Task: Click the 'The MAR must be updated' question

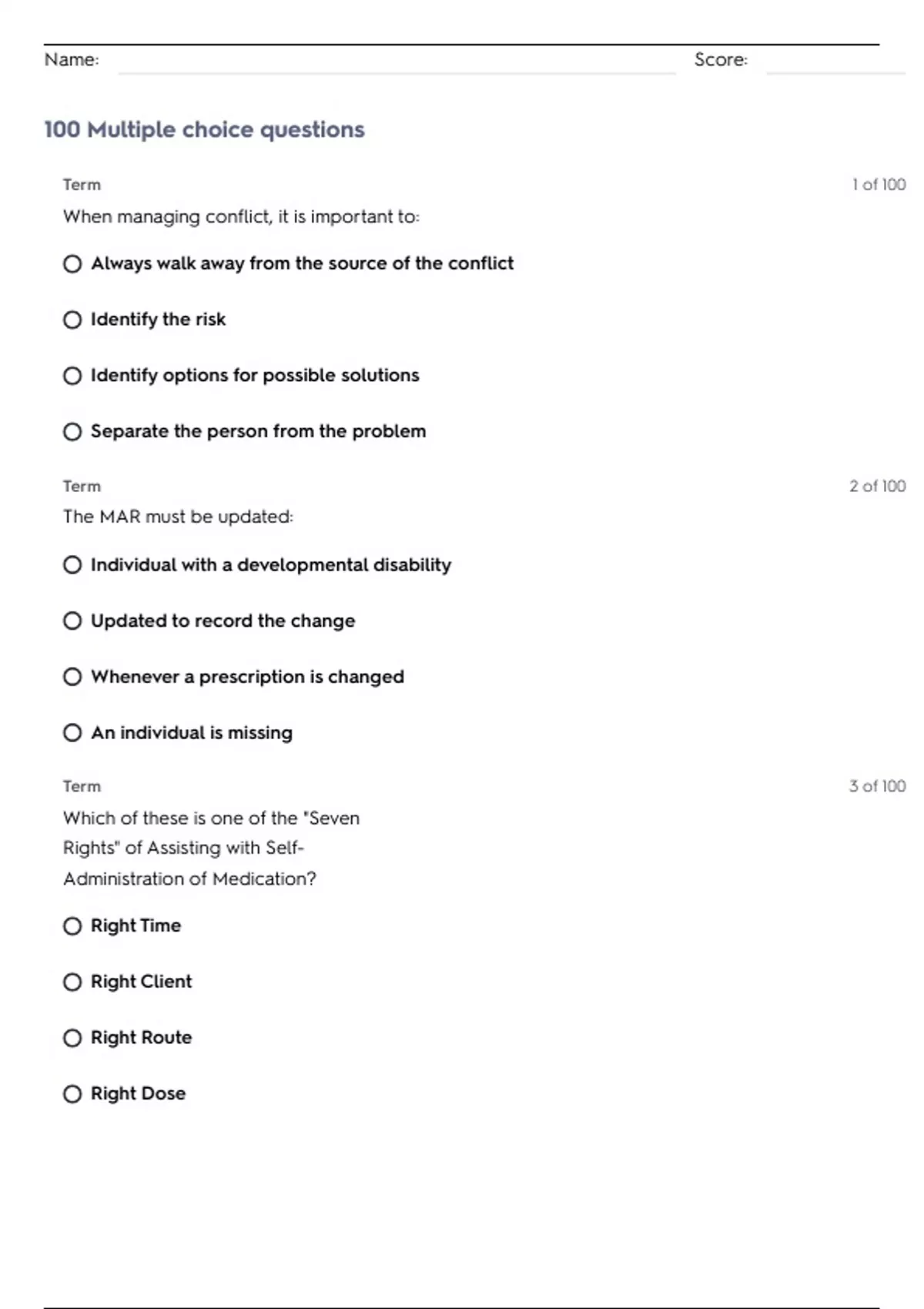Action: click(178, 517)
